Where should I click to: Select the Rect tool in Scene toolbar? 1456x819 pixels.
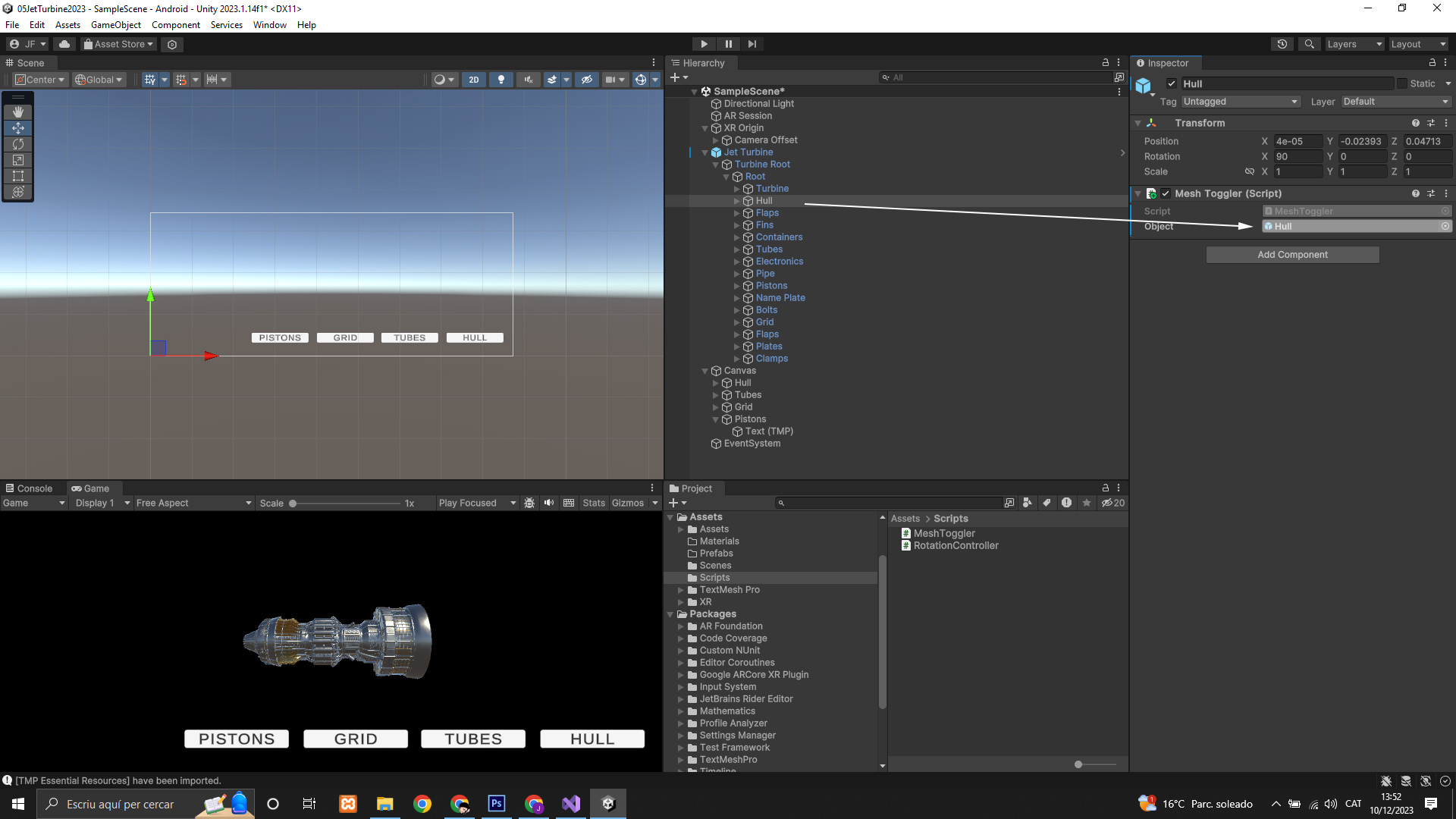pyautogui.click(x=18, y=176)
